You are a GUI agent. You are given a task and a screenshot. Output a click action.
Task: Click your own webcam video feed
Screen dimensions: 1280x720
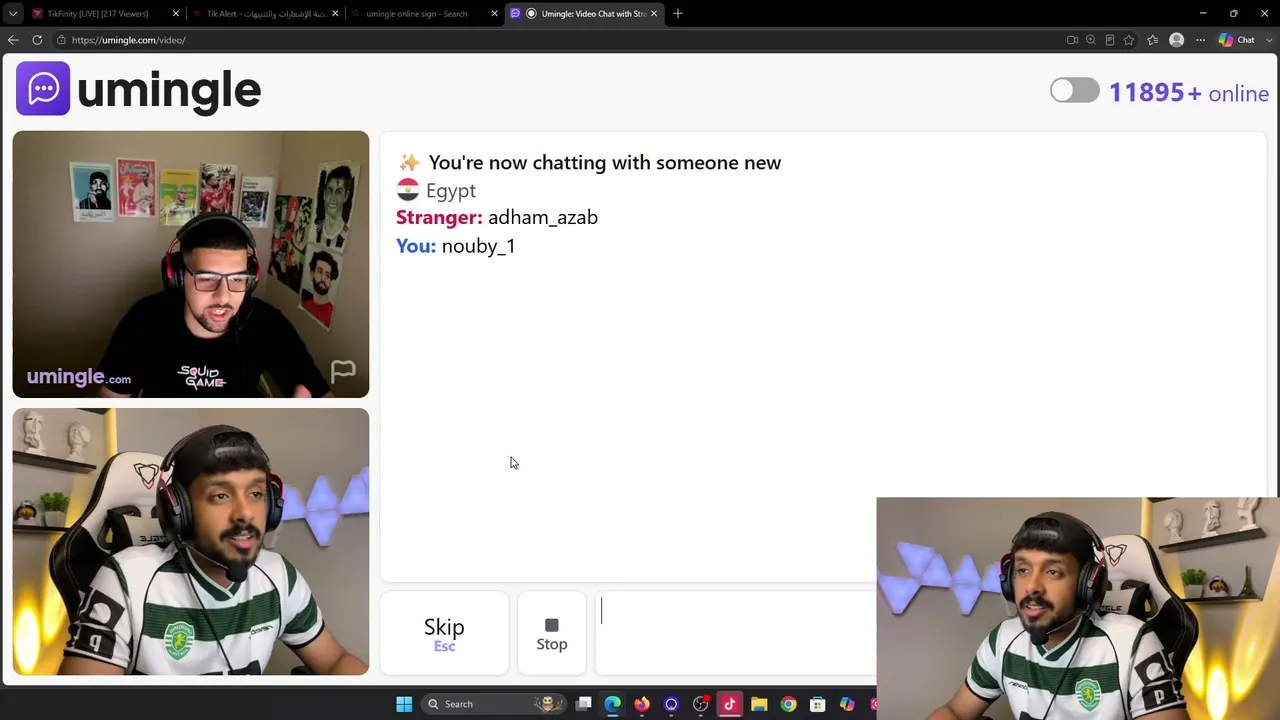[x=191, y=541]
